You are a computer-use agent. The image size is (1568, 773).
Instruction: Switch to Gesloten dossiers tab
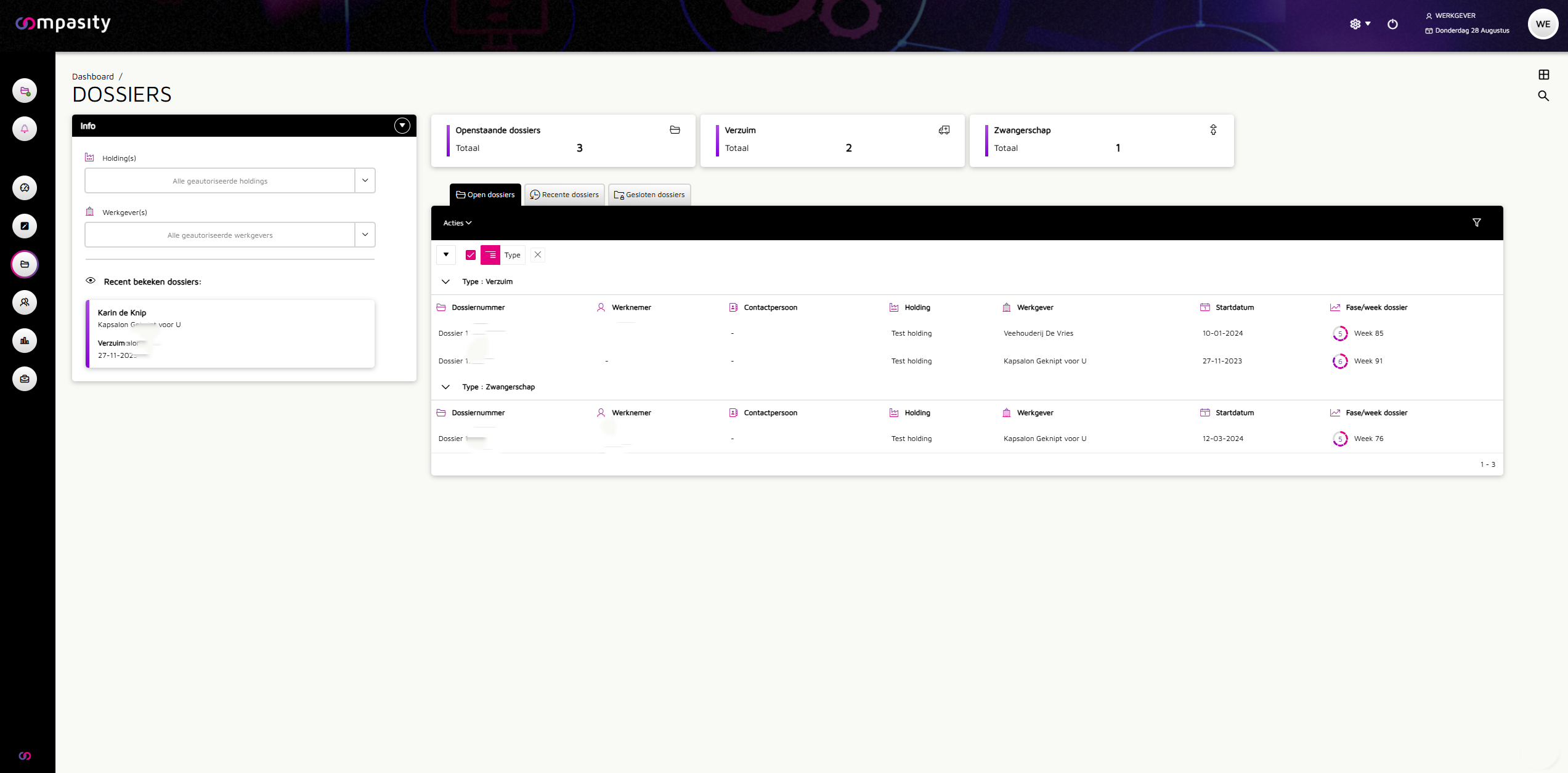click(649, 195)
